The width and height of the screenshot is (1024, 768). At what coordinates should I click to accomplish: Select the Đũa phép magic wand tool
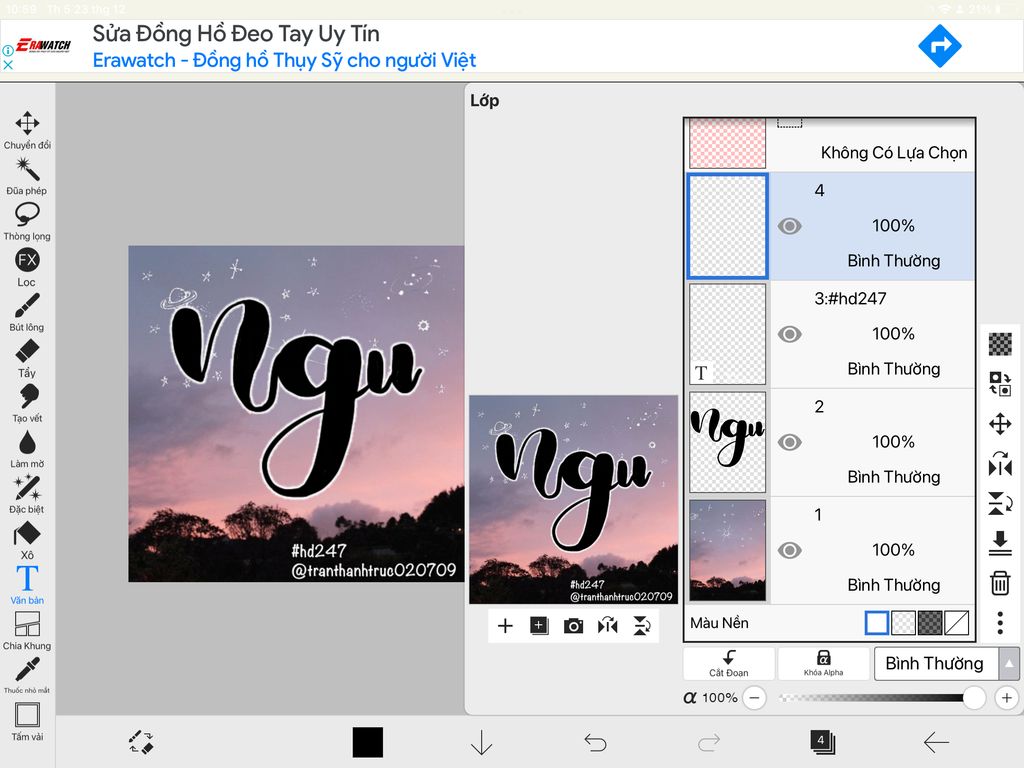point(27,176)
